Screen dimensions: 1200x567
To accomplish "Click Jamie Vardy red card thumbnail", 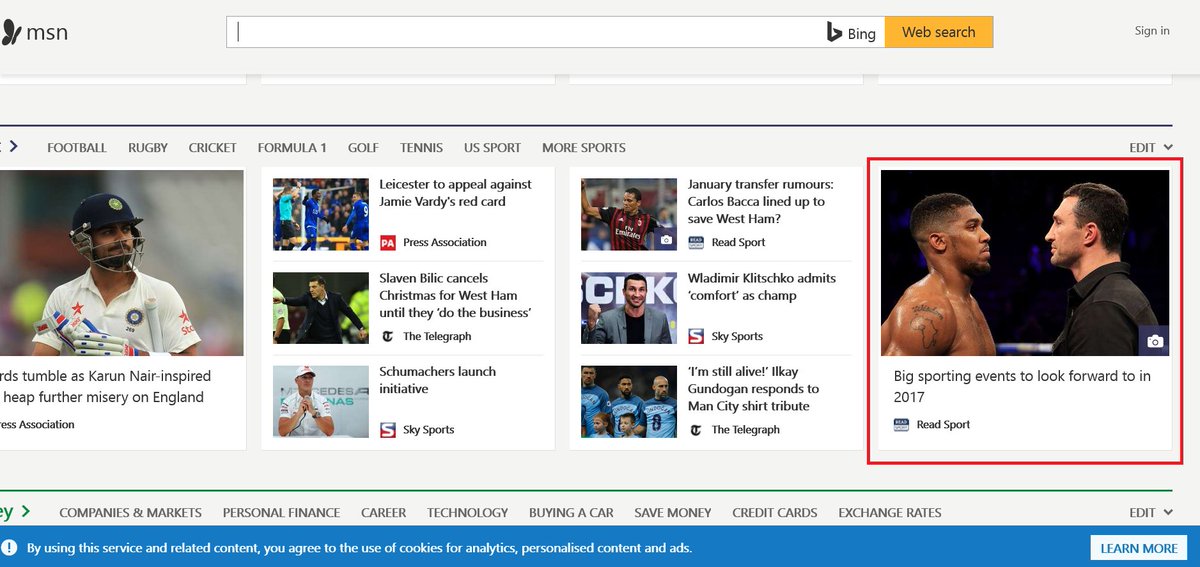I will pyautogui.click(x=321, y=214).
